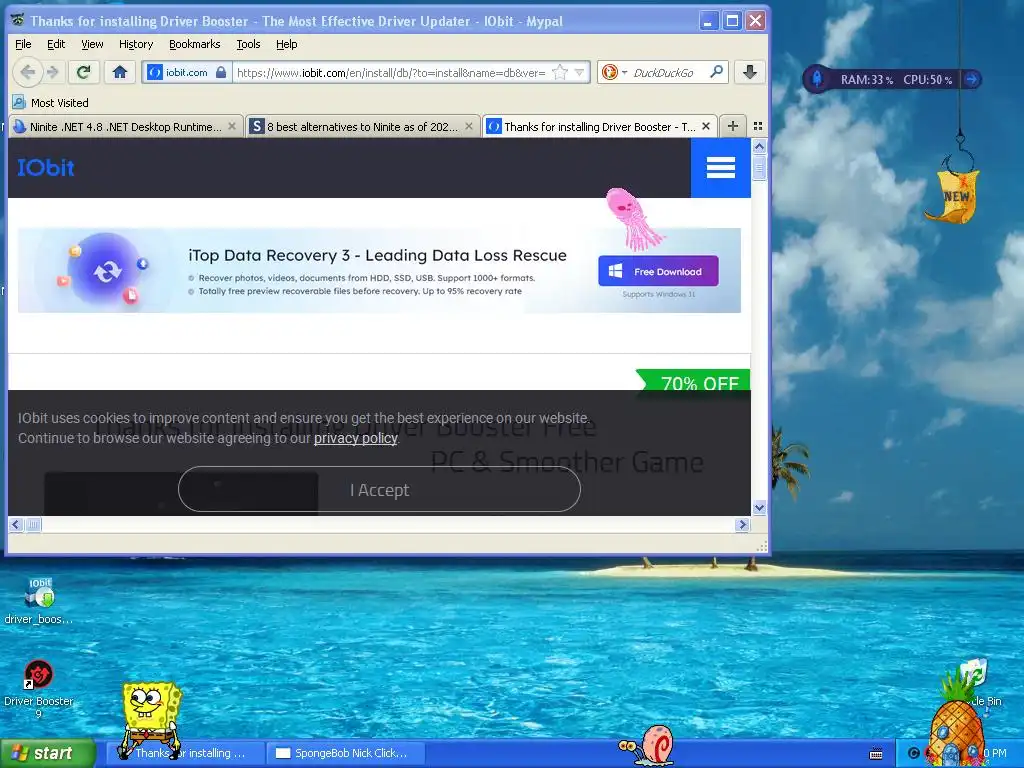The image size is (1024, 768).
Task: Switch to the Ninite .NET 4.8 tab
Action: tap(125, 127)
